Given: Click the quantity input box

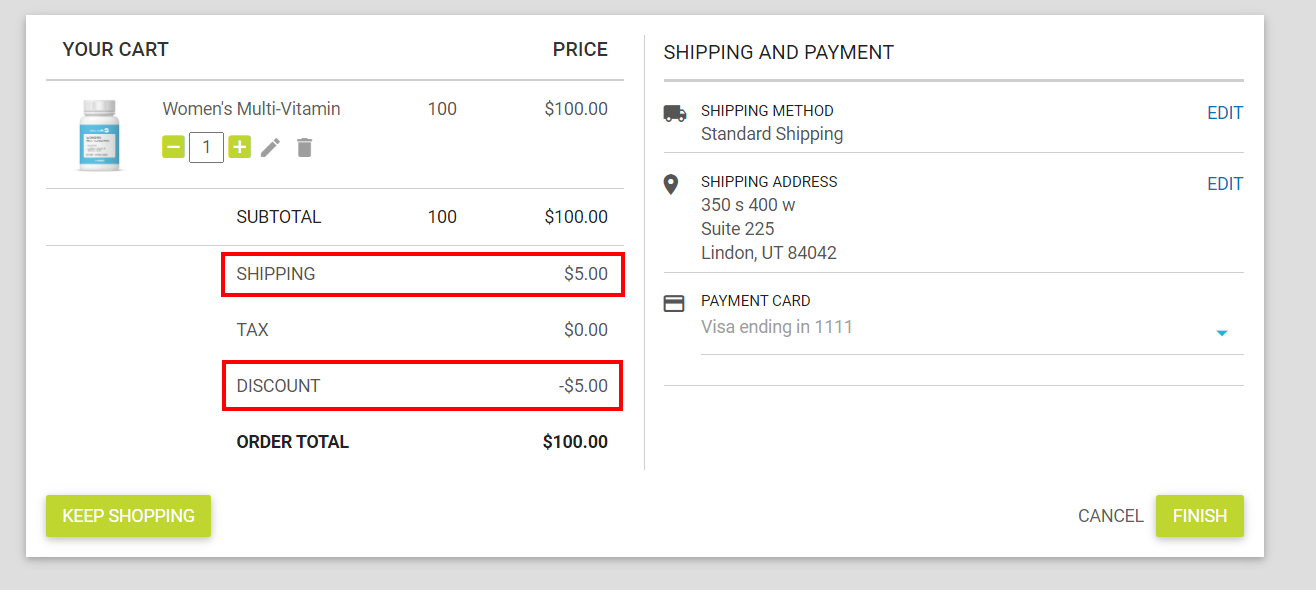Looking at the screenshot, I should pyautogui.click(x=206, y=148).
